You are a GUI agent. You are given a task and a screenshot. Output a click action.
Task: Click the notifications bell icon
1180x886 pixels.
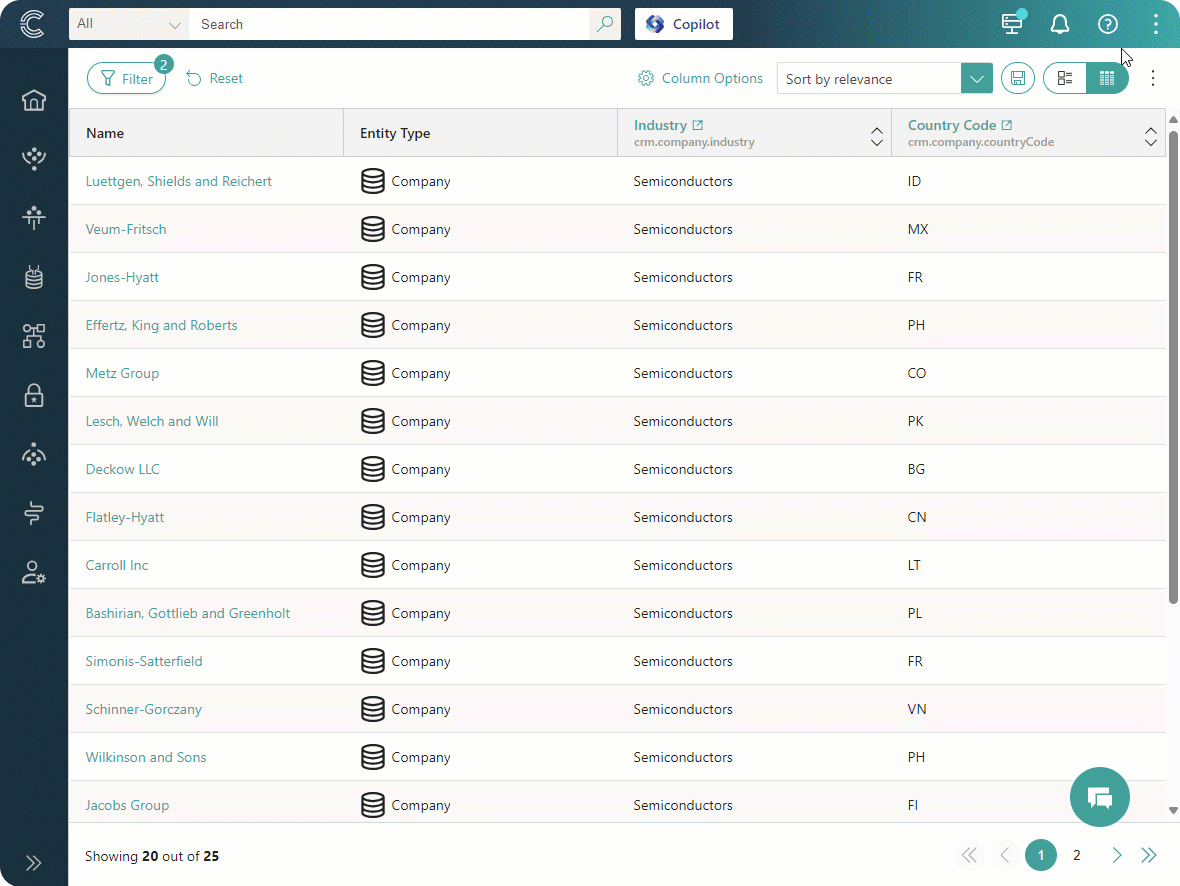tap(1059, 24)
